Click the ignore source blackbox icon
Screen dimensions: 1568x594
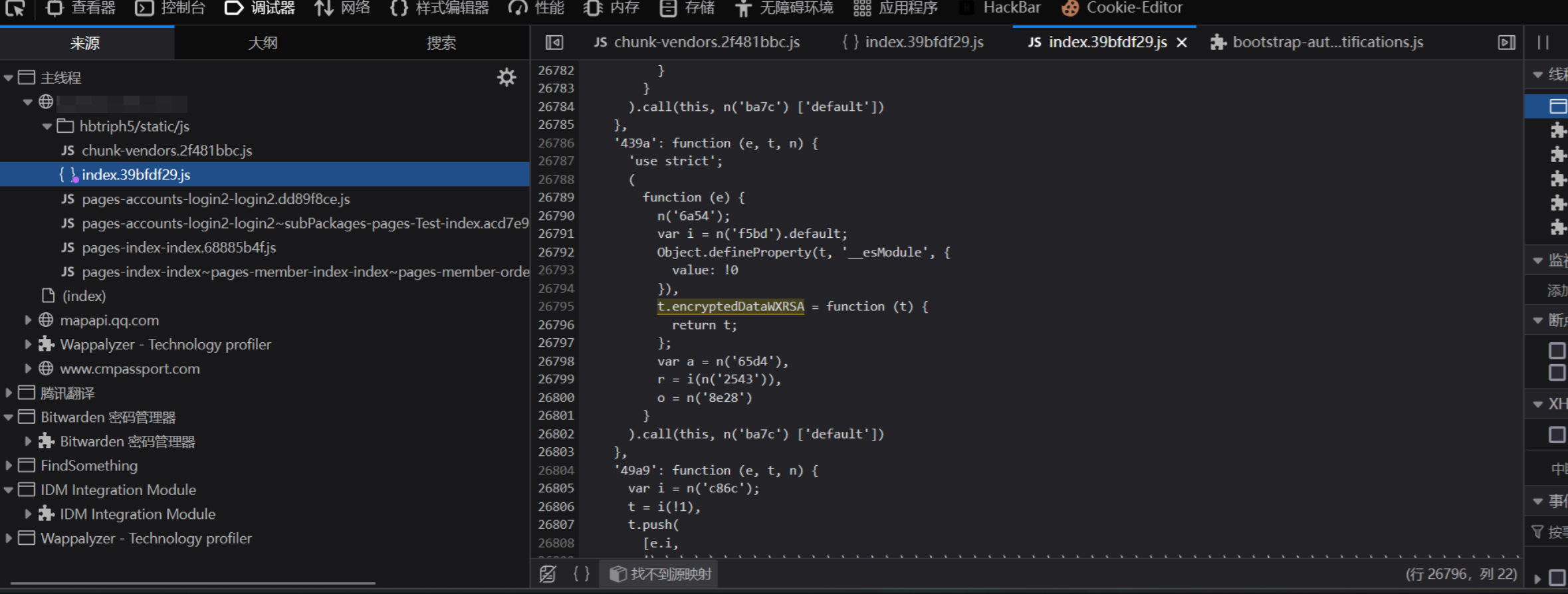[548, 574]
